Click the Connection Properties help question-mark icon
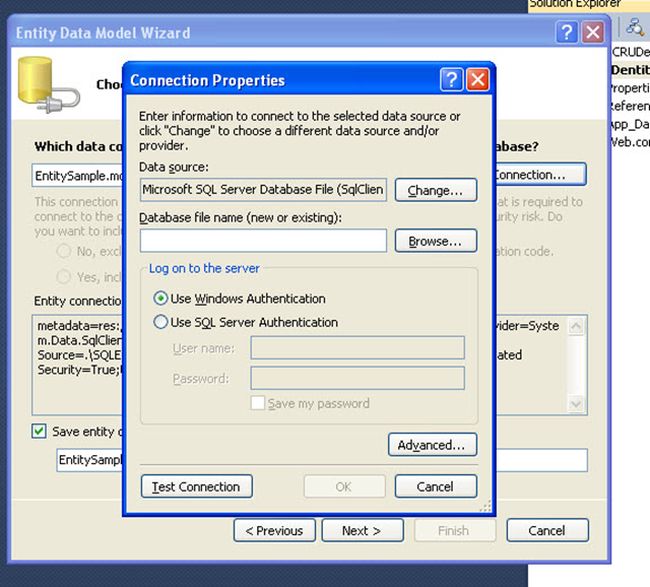 [451, 79]
